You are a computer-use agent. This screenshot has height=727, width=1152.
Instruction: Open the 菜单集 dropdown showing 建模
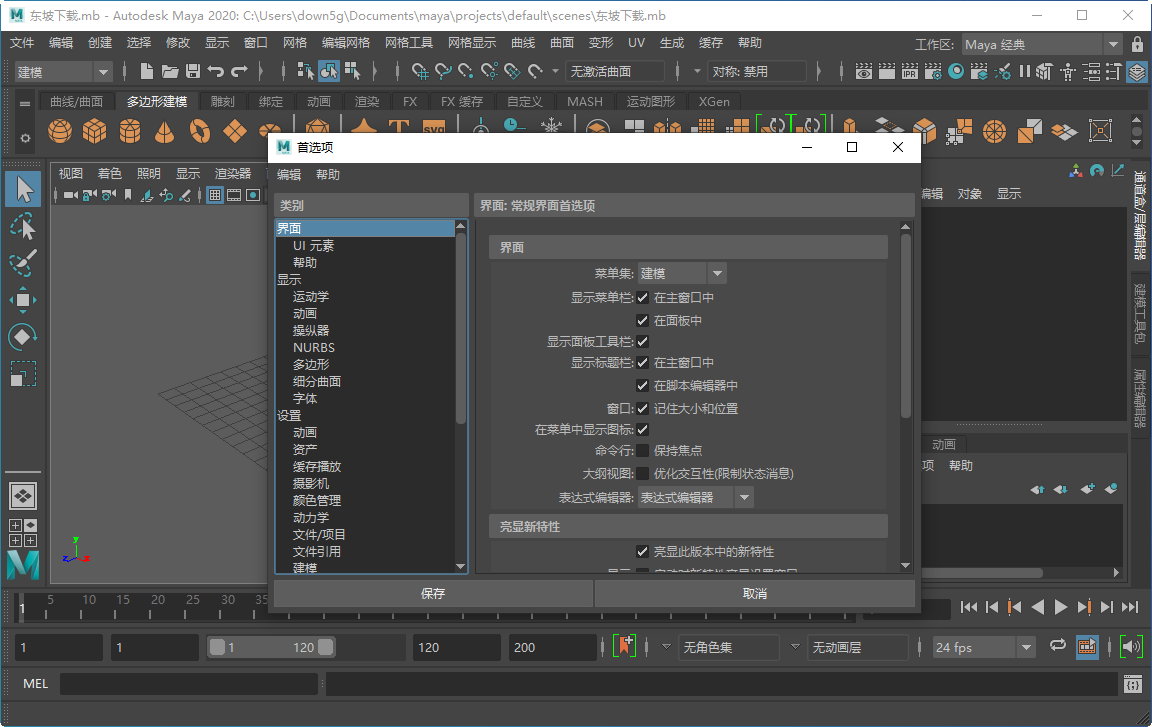click(x=717, y=272)
